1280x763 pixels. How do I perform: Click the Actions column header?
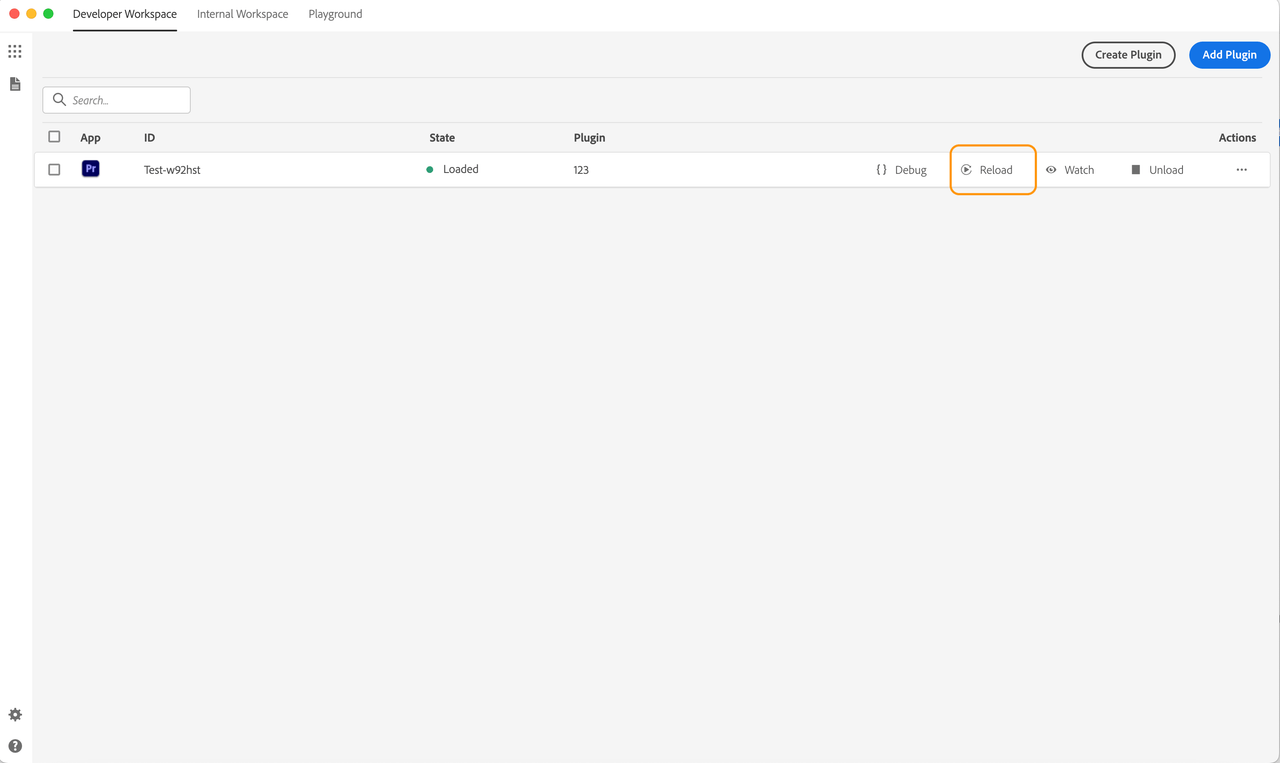tap(1237, 138)
